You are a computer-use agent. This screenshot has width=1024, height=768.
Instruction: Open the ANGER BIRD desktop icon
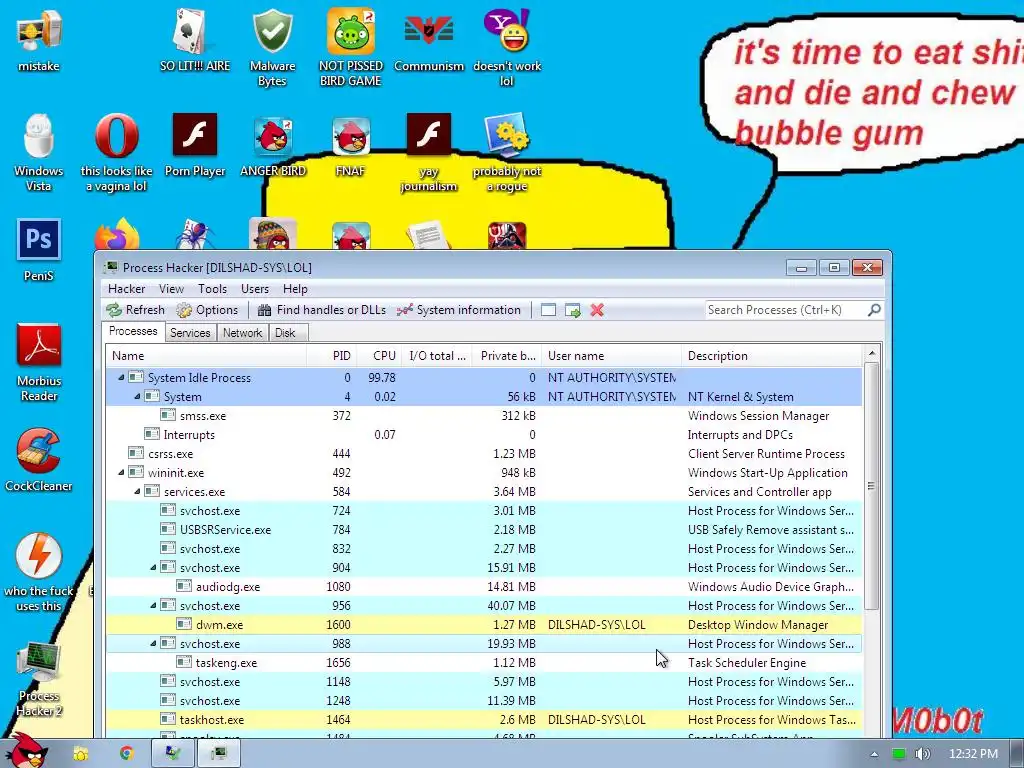272,145
